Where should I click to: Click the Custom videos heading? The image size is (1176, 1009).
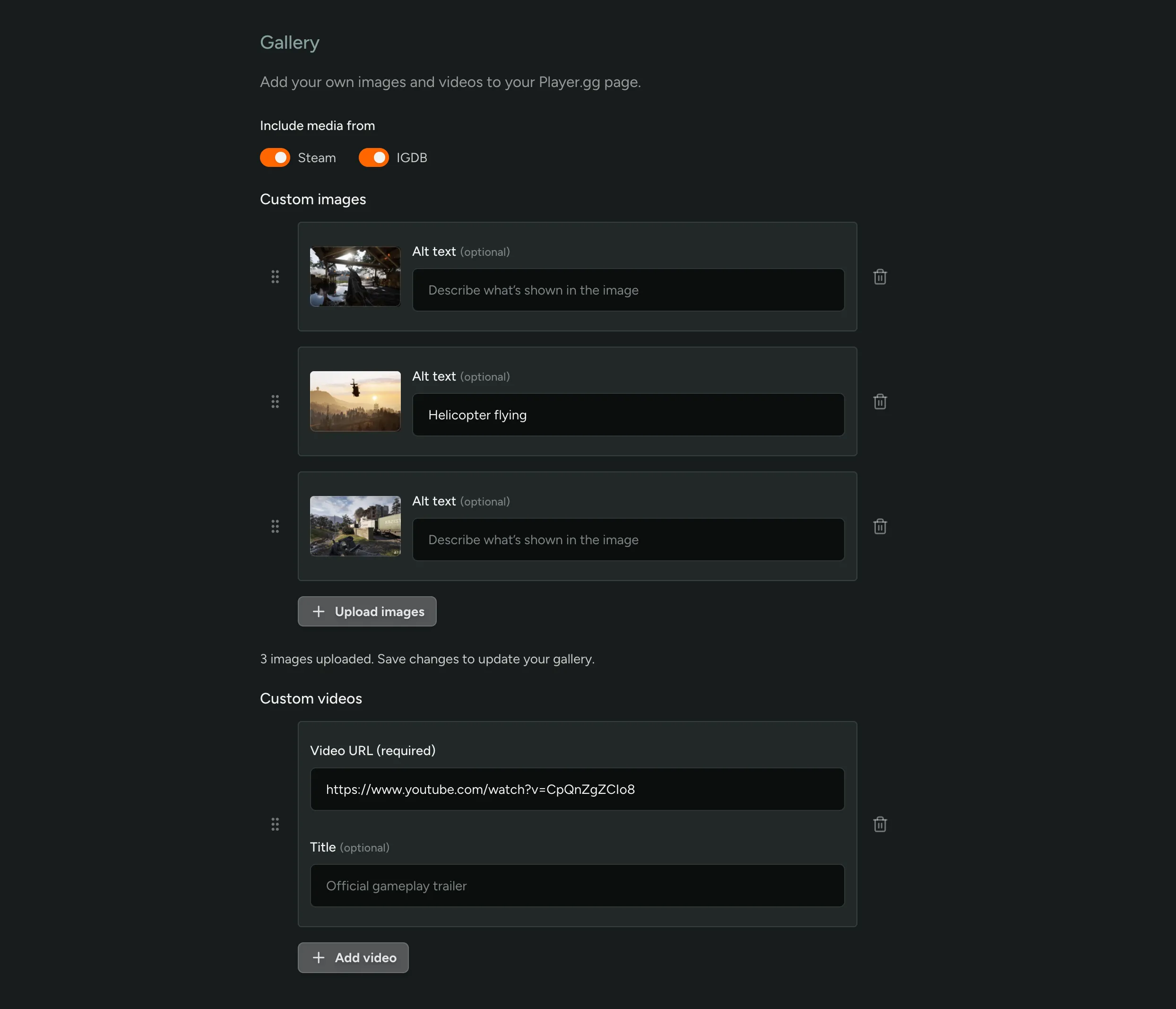[311, 698]
